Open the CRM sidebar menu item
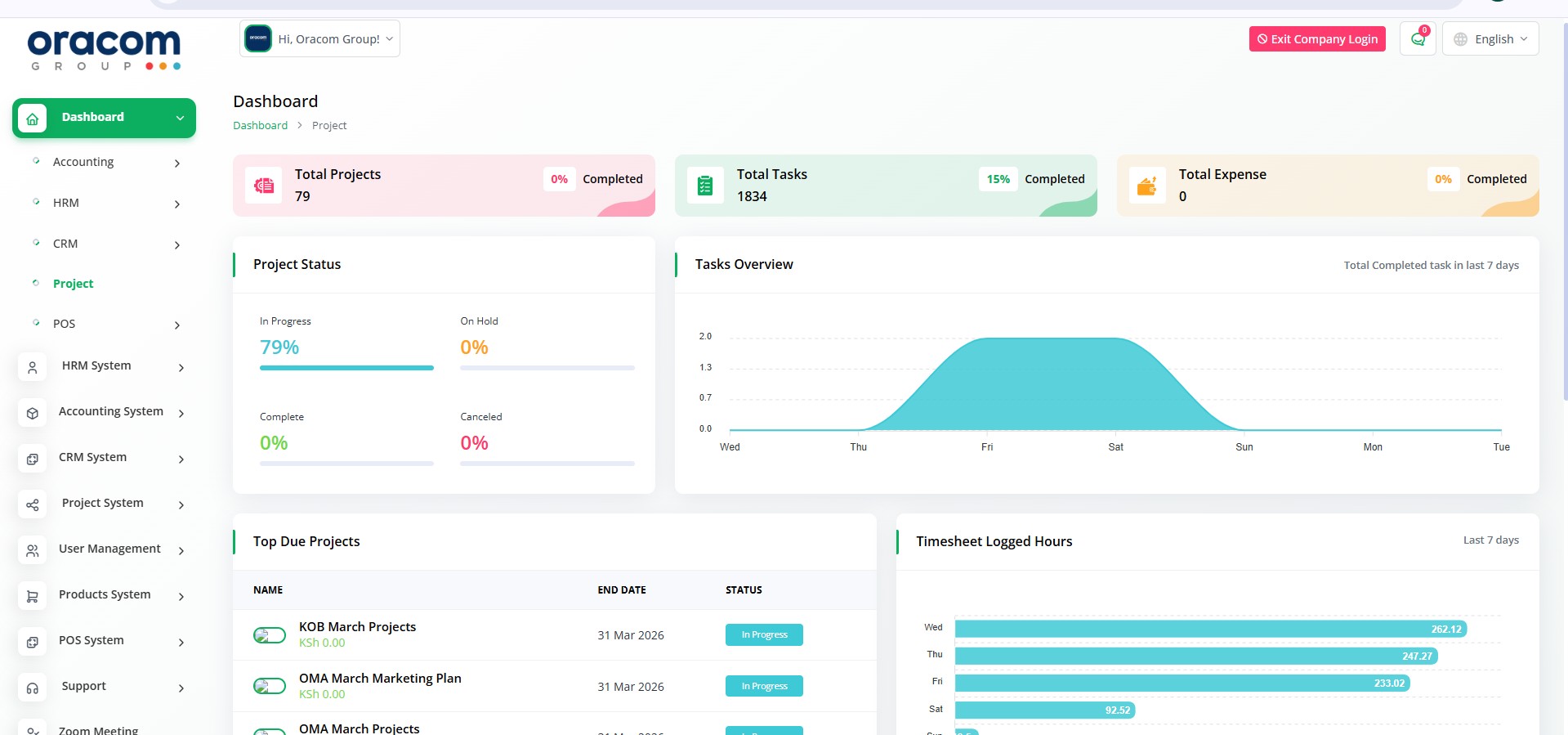 pos(65,244)
